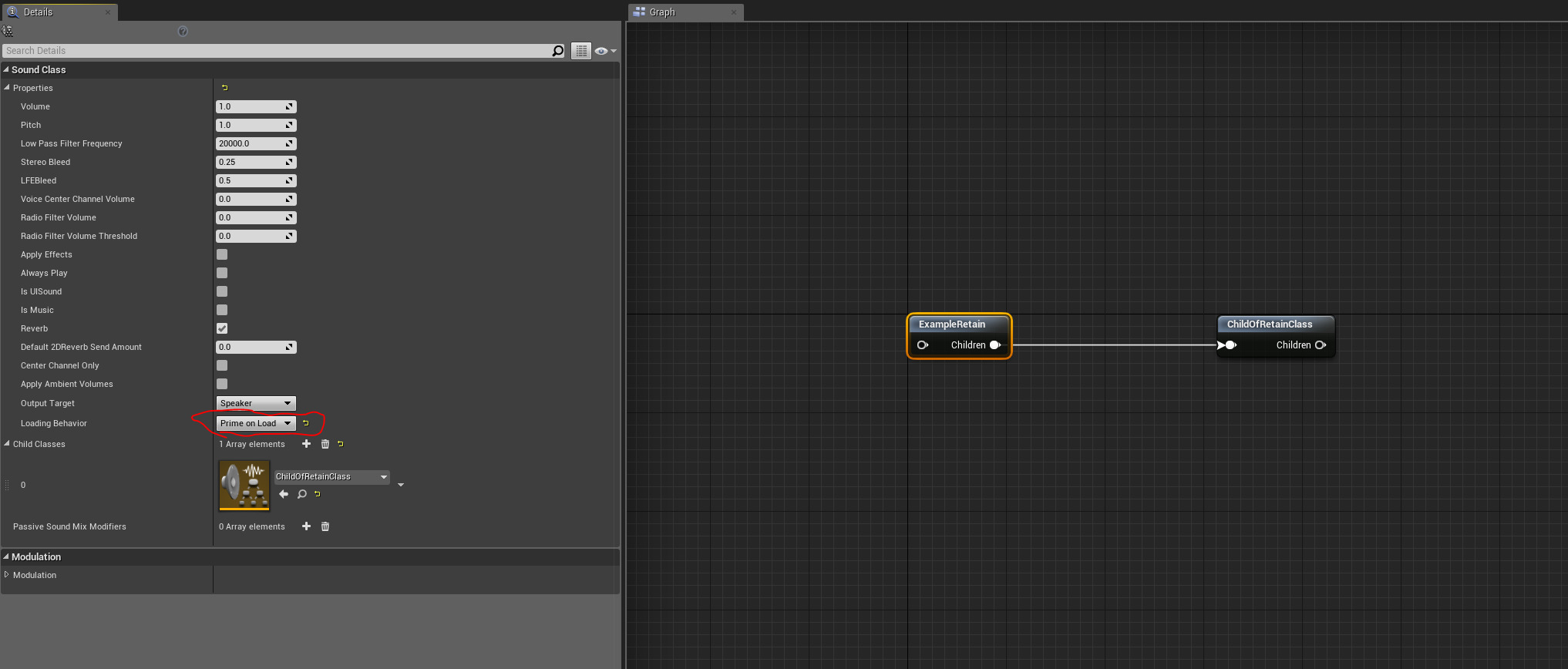Click the element 0 drag handle
The height and width of the screenshot is (669, 1568).
7,485
